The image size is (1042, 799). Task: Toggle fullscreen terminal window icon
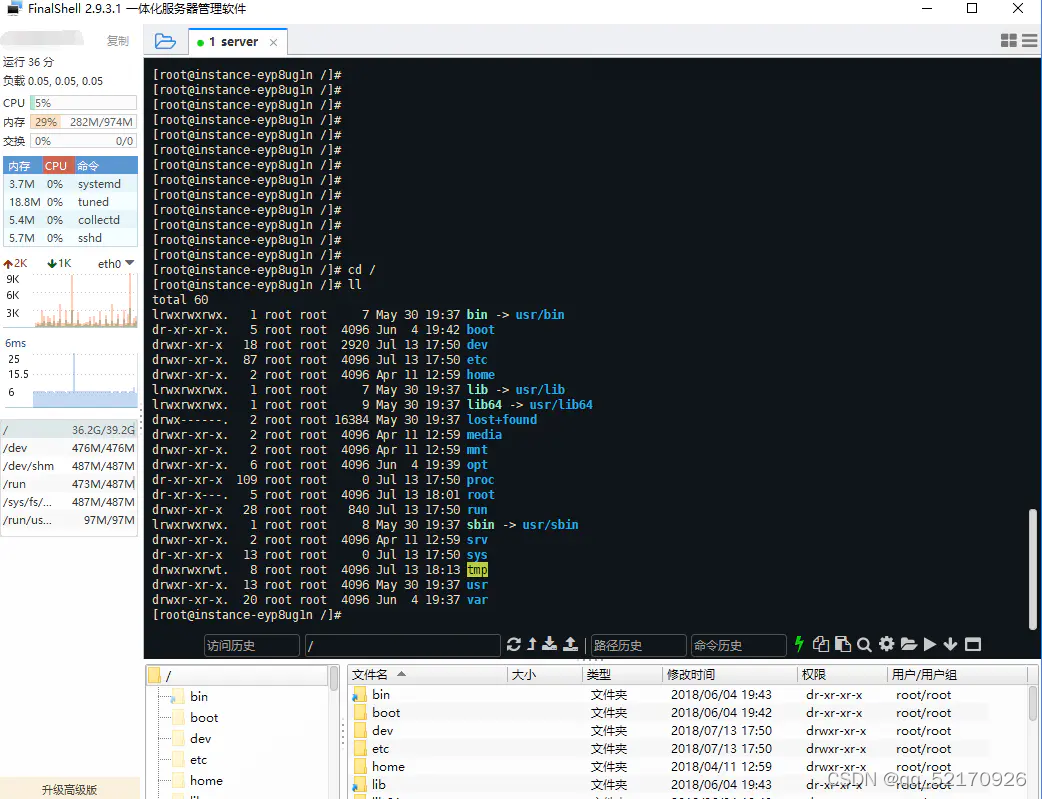pyautogui.click(x=973, y=644)
